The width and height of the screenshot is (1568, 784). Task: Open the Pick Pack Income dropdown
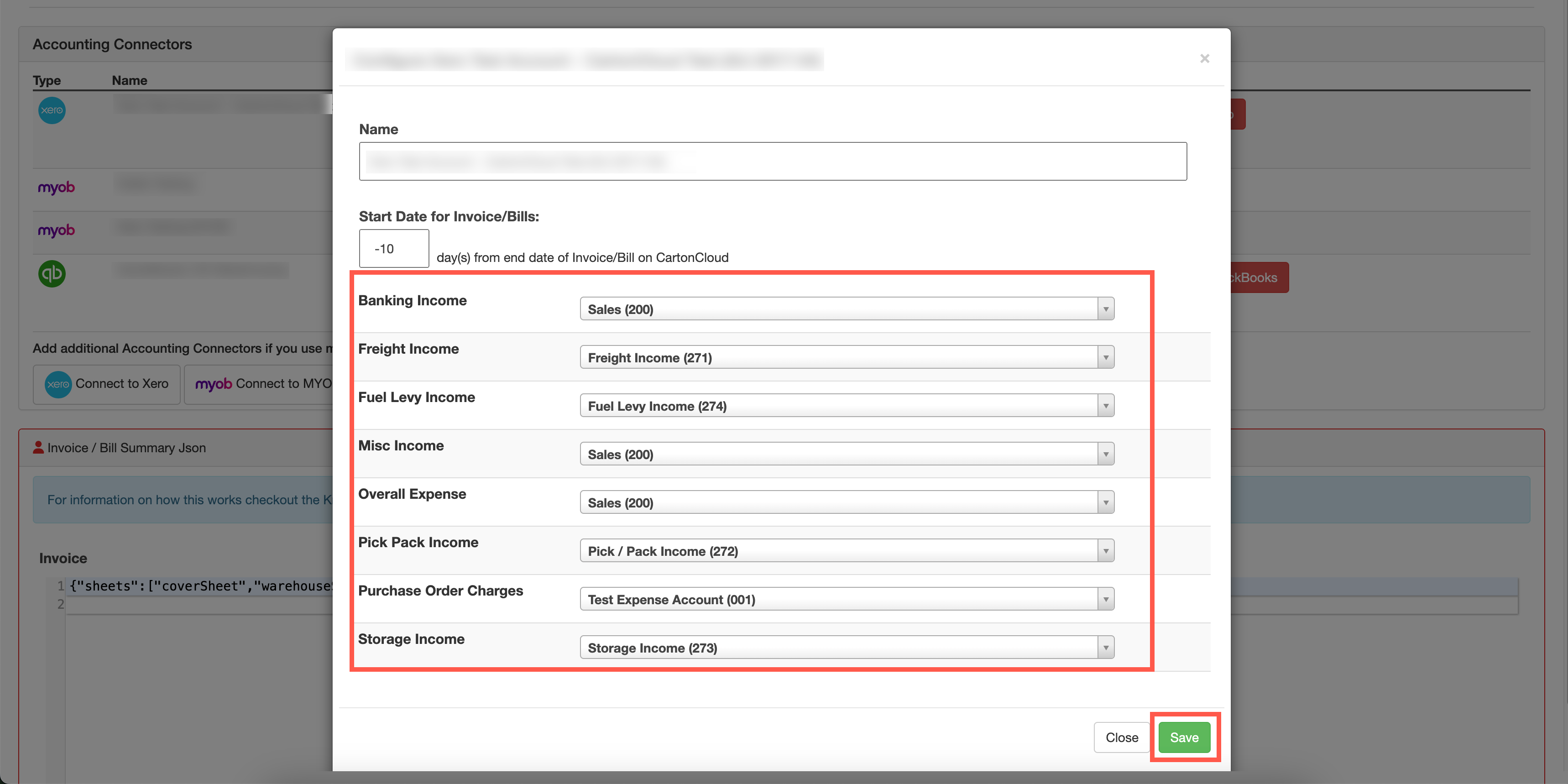1106,549
